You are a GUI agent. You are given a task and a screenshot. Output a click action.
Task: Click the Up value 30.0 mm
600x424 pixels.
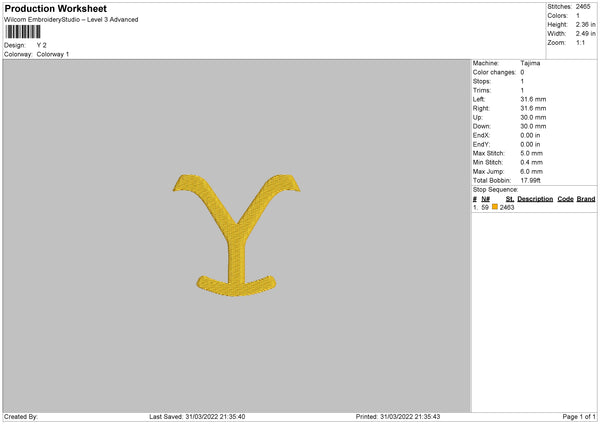[x=533, y=117]
